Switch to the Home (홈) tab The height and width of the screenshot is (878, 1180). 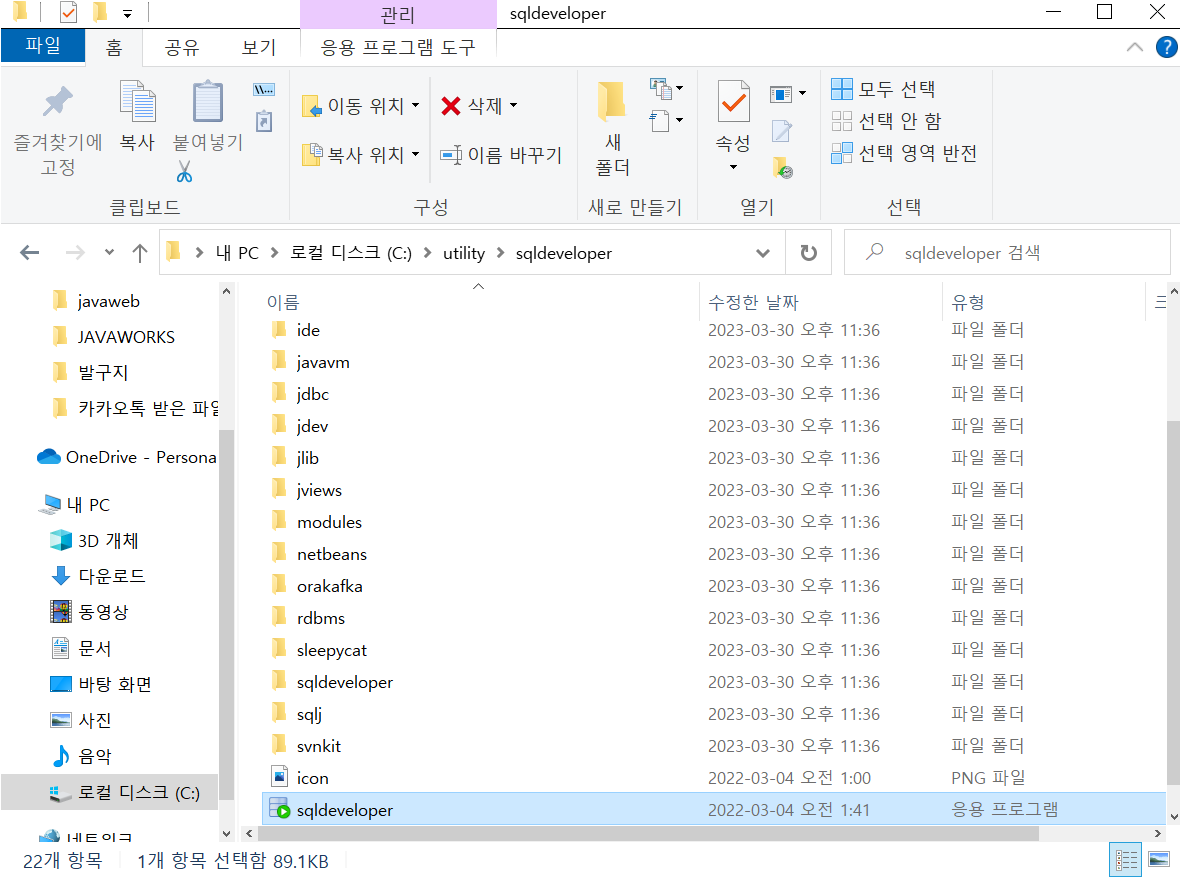tap(114, 47)
